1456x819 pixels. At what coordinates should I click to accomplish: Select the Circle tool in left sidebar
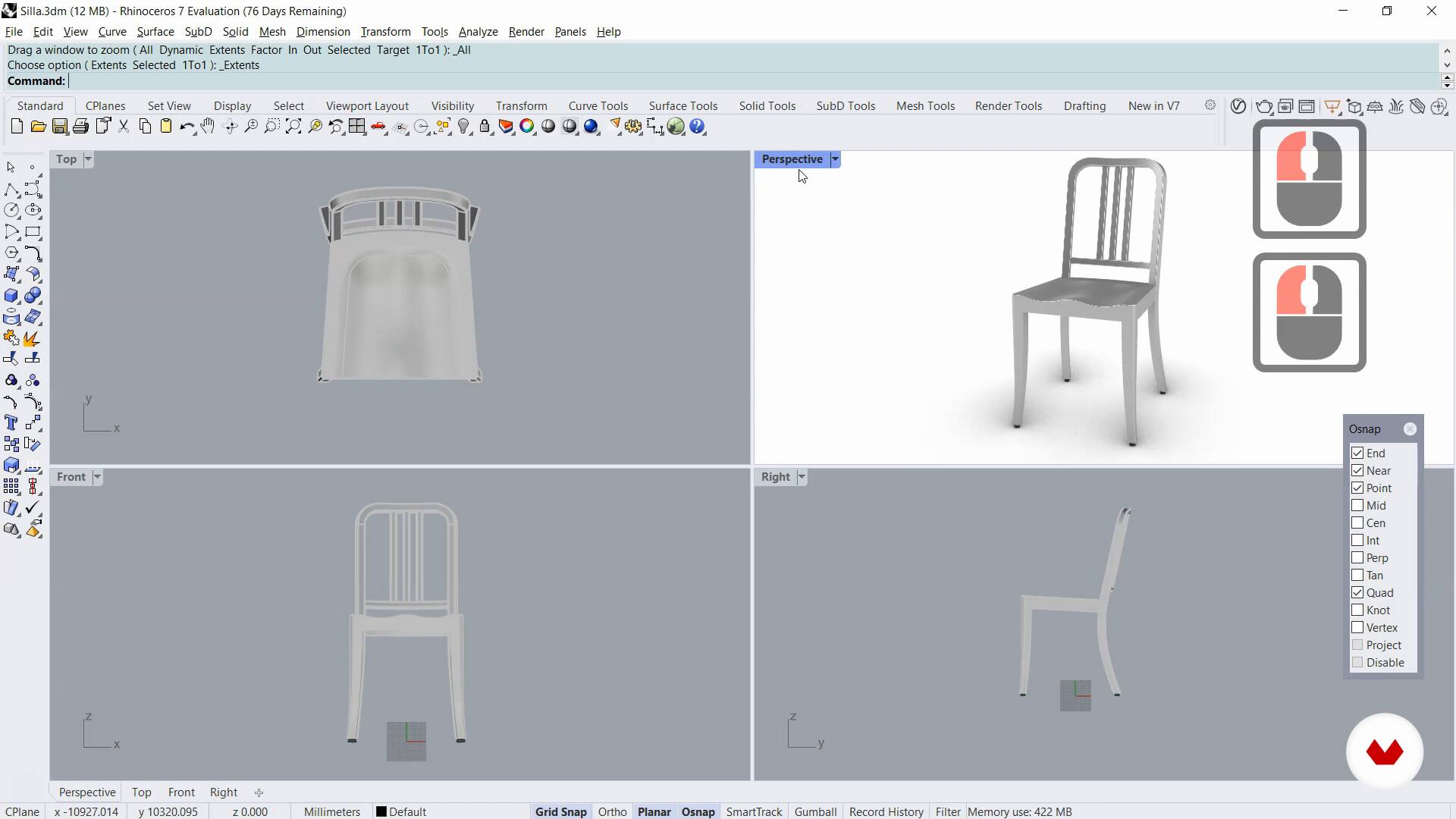11,211
